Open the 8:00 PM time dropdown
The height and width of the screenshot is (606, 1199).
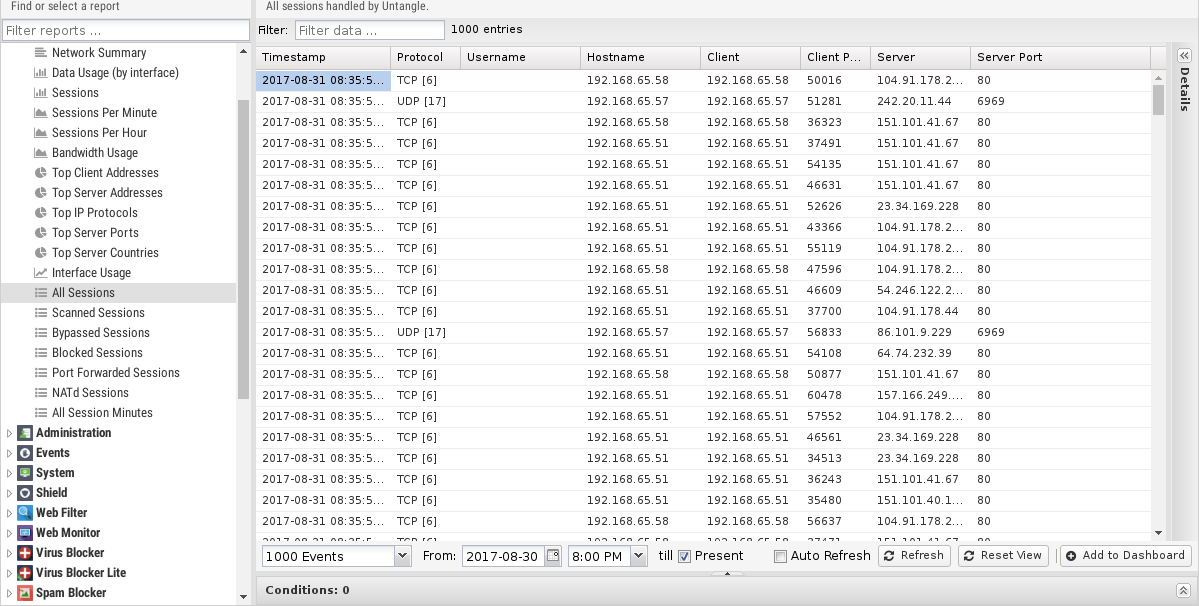[x=638, y=556]
